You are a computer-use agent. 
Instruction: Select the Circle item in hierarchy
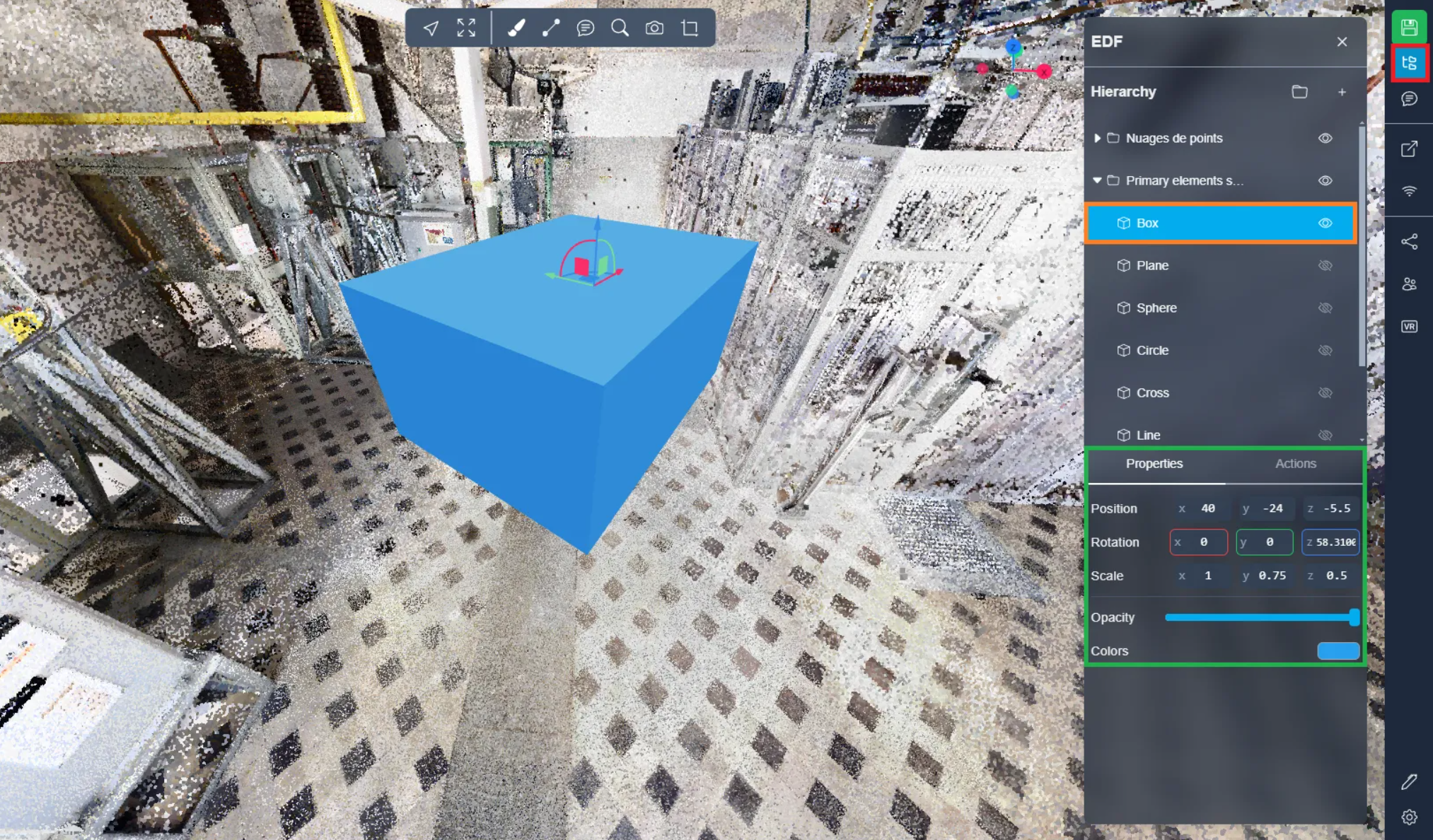pyautogui.click(x=1152, y=351)
